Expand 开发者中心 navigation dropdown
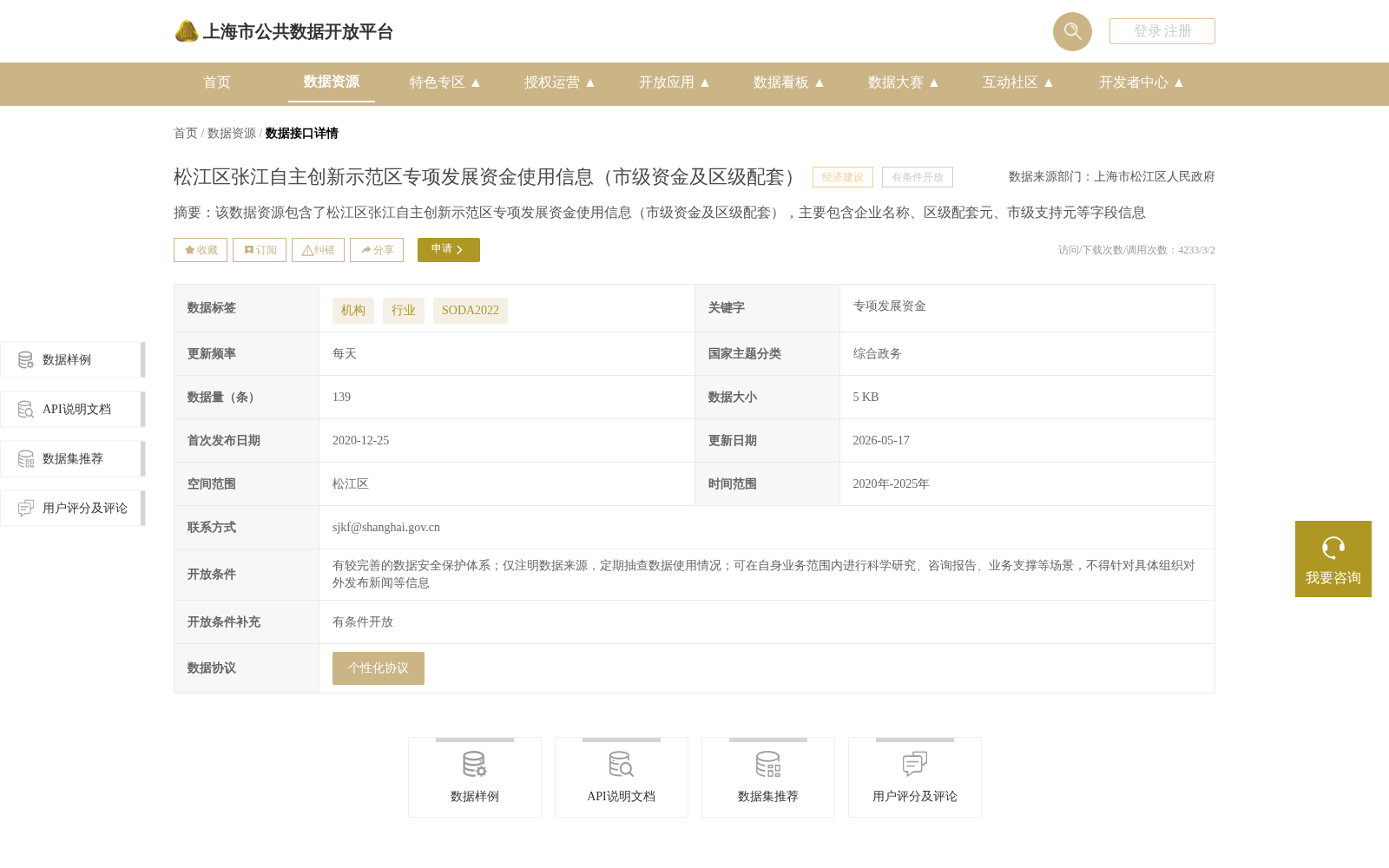Viewport: 1389px width, 868px height. [1142, 82]
